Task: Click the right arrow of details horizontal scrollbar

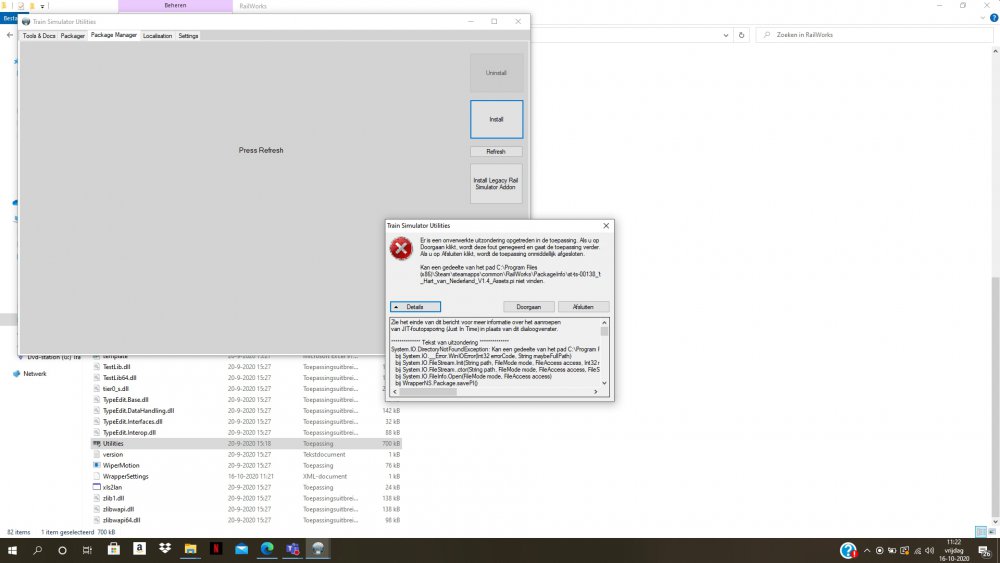Action: pos(596,391)
